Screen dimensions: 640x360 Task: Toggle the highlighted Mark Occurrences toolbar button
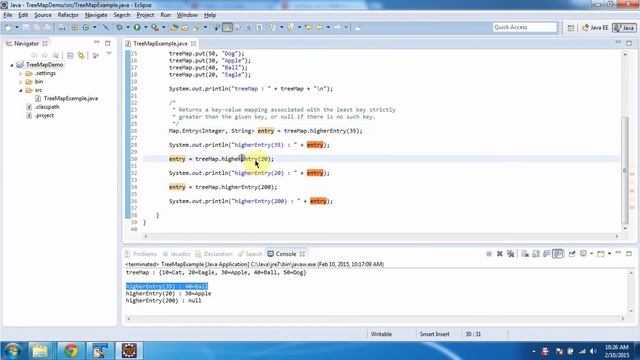pyautogui.click(x=227, y=27)
